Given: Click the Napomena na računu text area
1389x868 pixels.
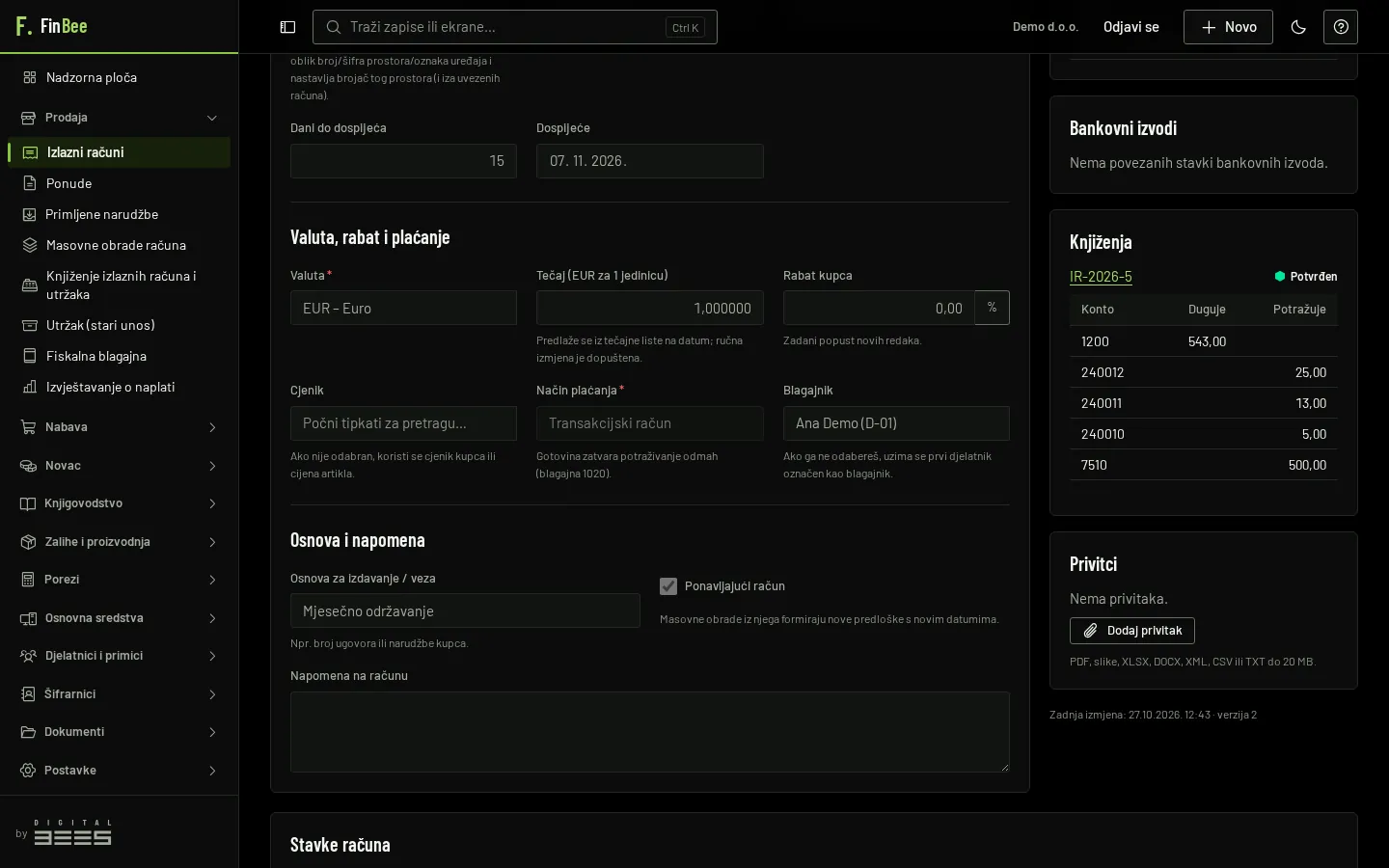Looking at the screenshot, I should click(x=650, y=732).
